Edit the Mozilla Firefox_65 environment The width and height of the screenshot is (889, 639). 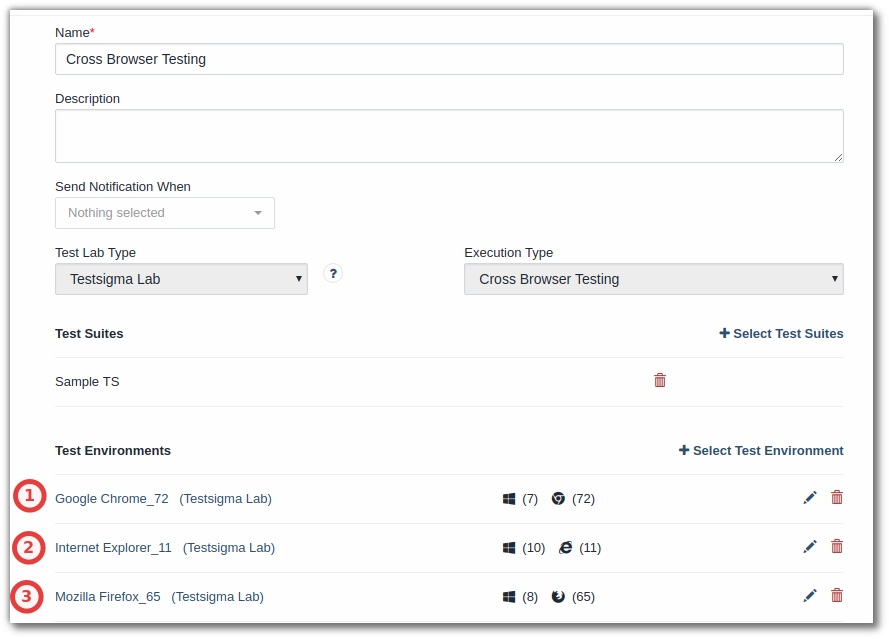(810, 595)
